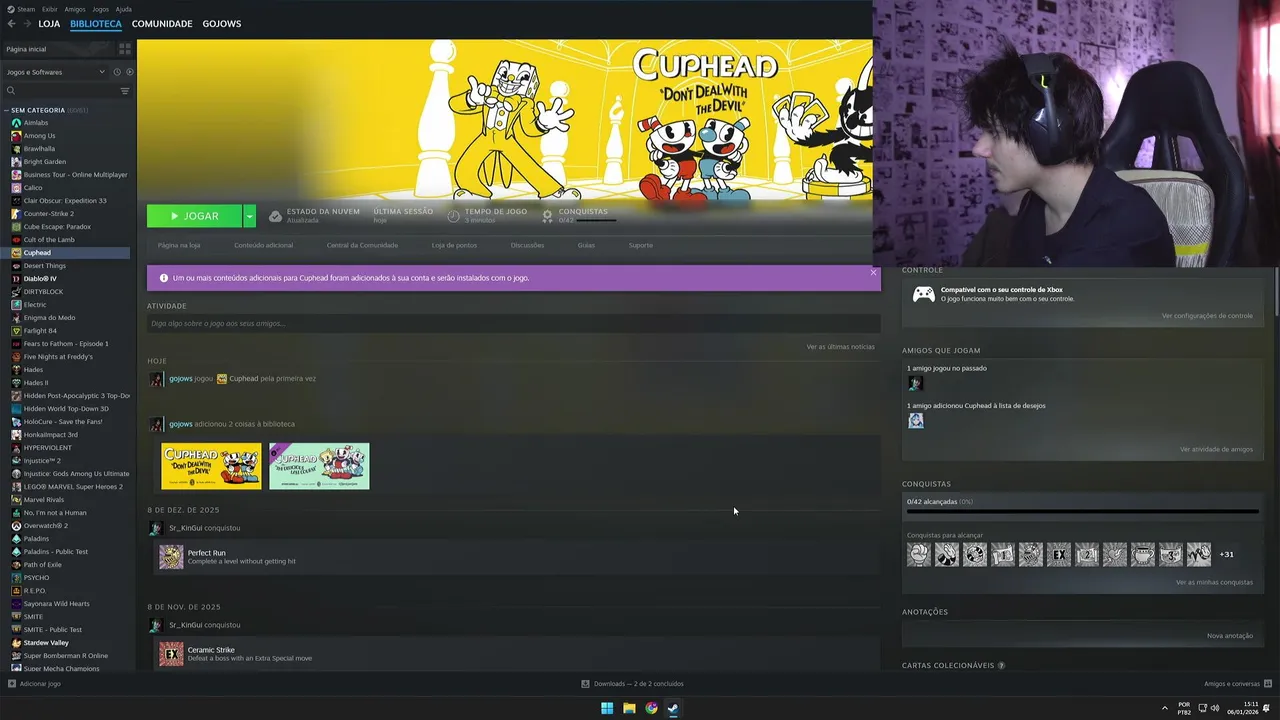Go to the Comunidade tab
Screen dimensions: 1280x720
(162, 23)
